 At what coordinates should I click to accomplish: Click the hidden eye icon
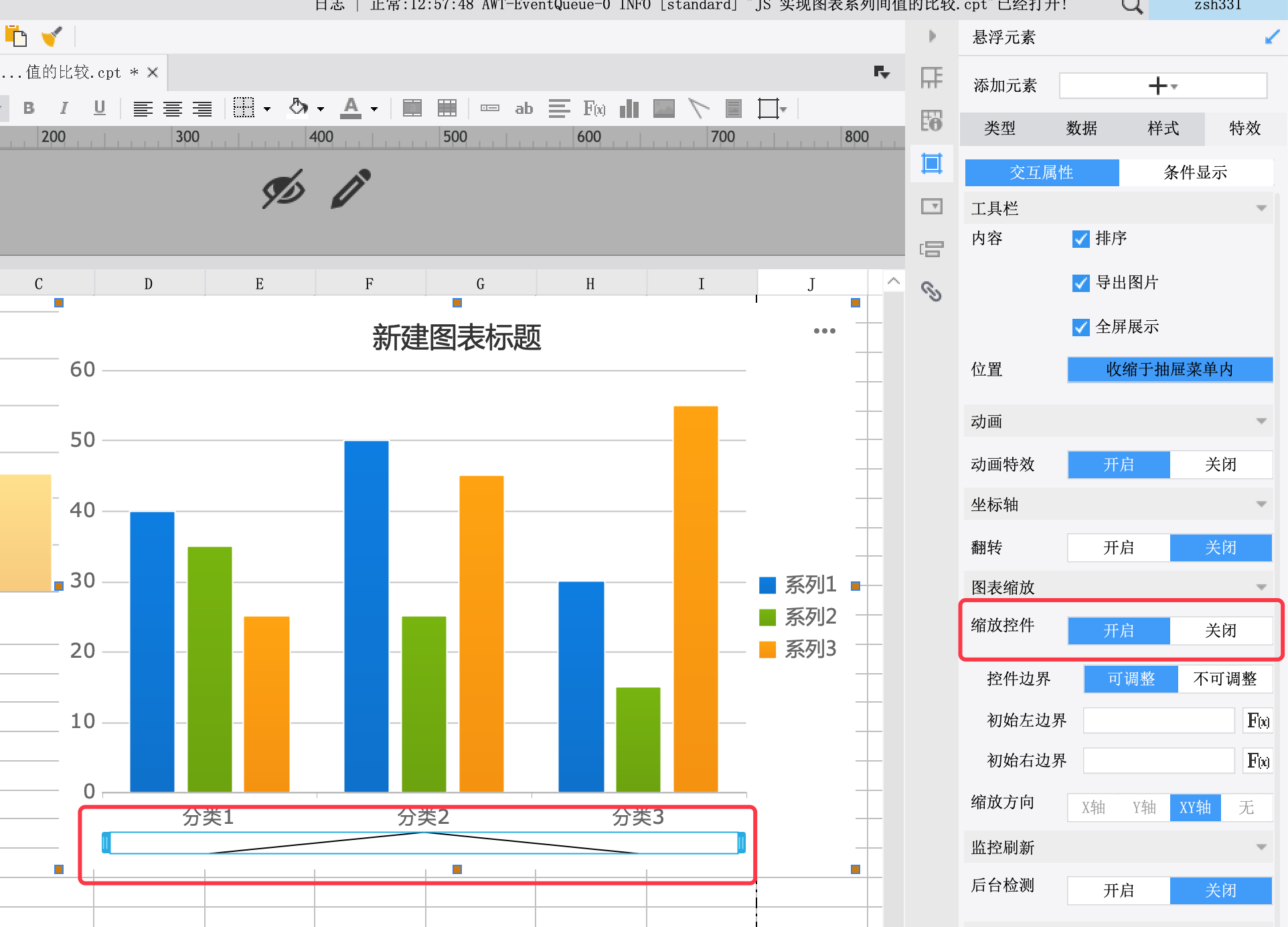pyautogui.click(x=284, y=189)
